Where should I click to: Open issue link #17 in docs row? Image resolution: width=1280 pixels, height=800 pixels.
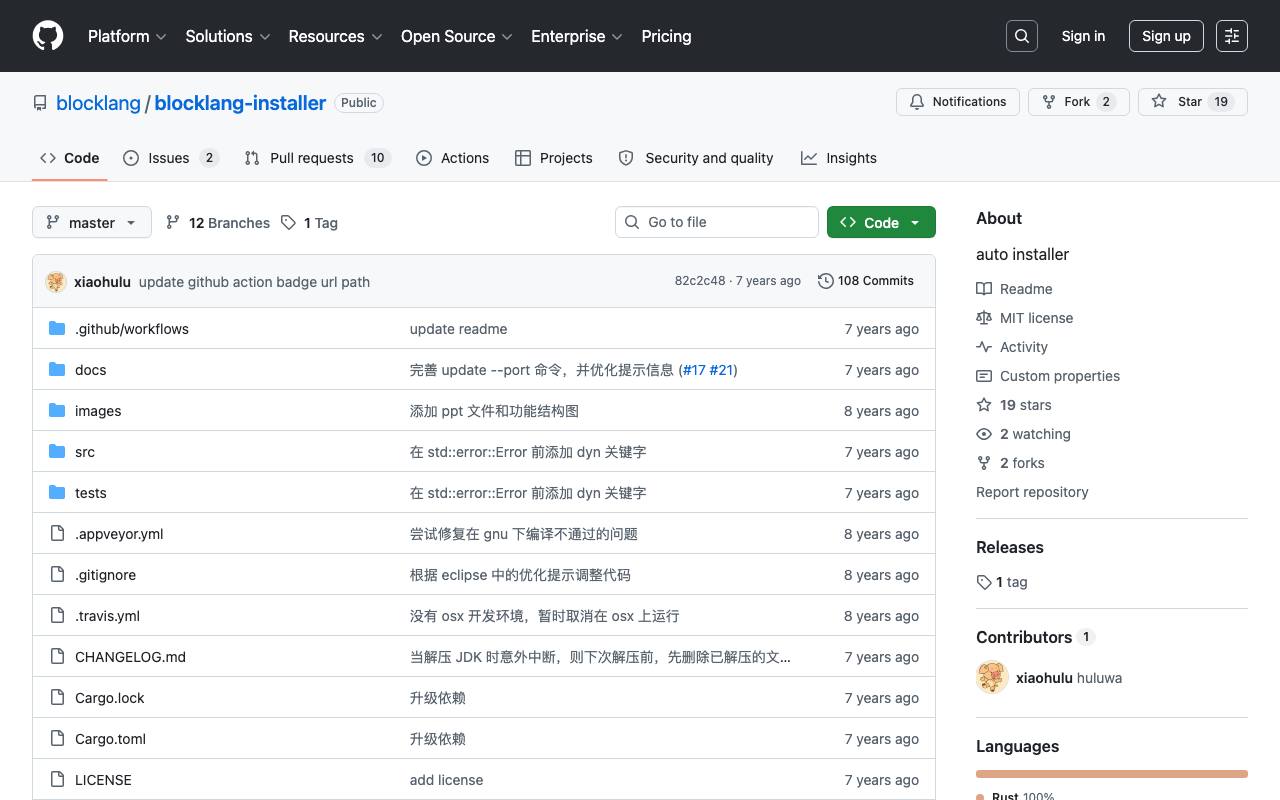694,370
